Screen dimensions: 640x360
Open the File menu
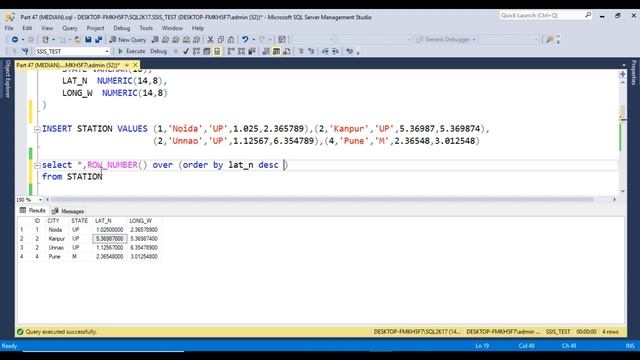coord(9,28)
